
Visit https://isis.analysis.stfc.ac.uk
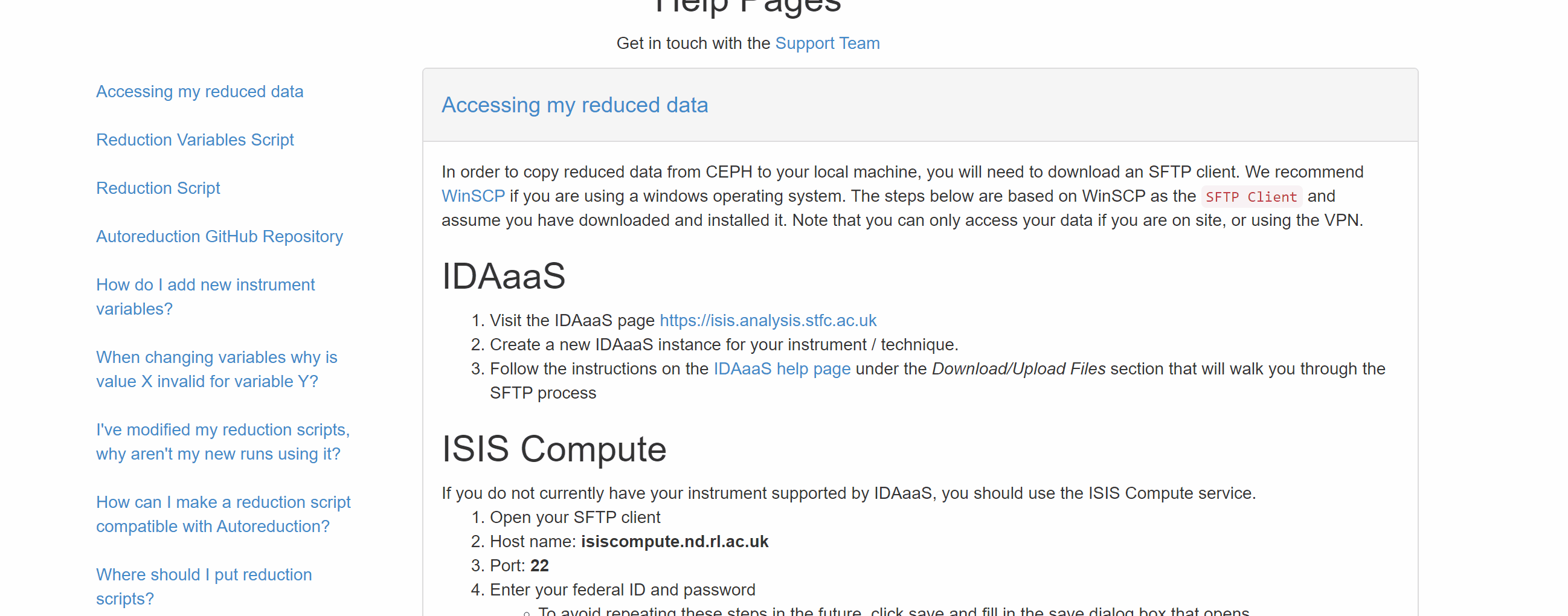click(x=768, y=320)
